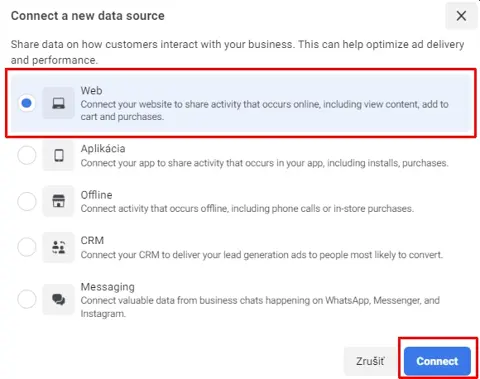Click the Connect button
Viewport: 480px width, 379px height.
click(x=437, y=361)
